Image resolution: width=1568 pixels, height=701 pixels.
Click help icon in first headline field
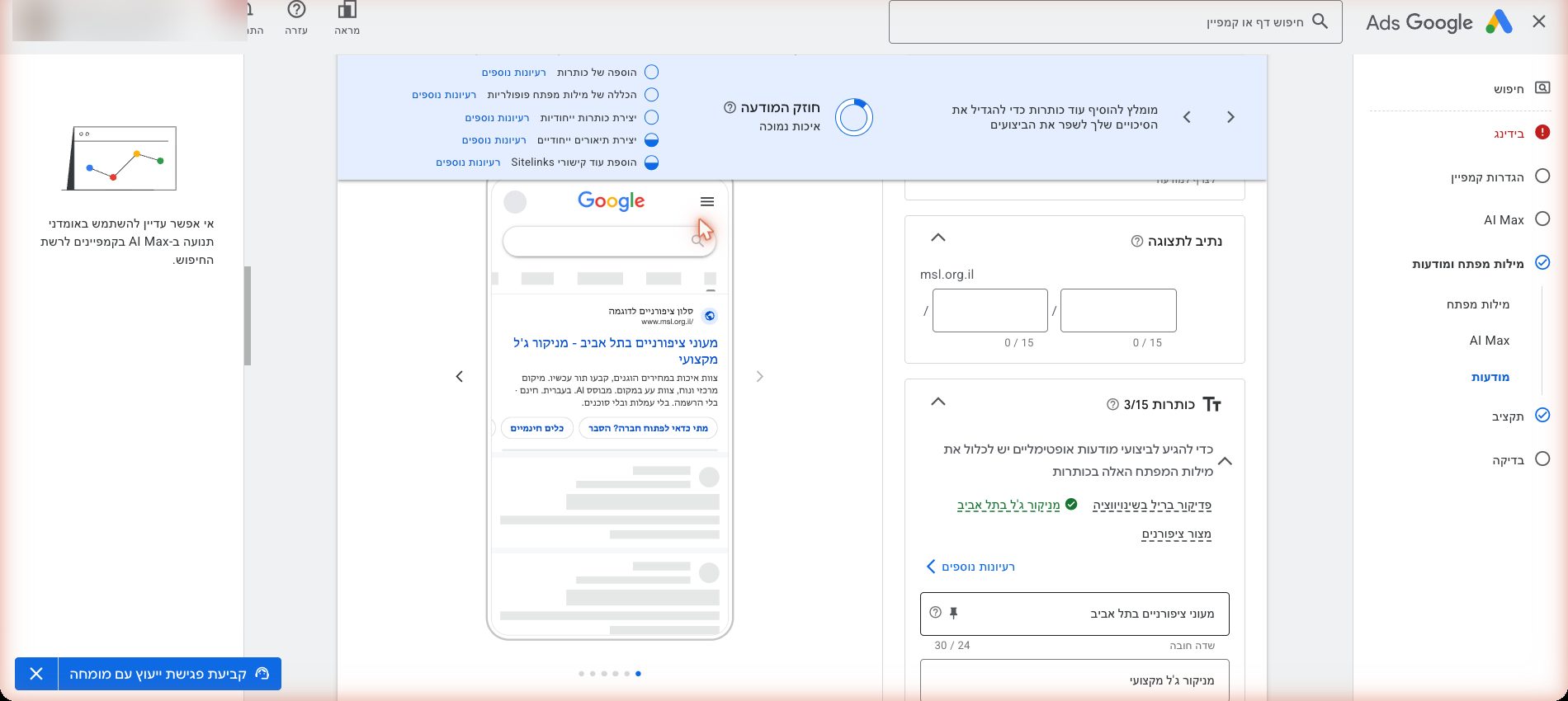click(x=935, y=613)
